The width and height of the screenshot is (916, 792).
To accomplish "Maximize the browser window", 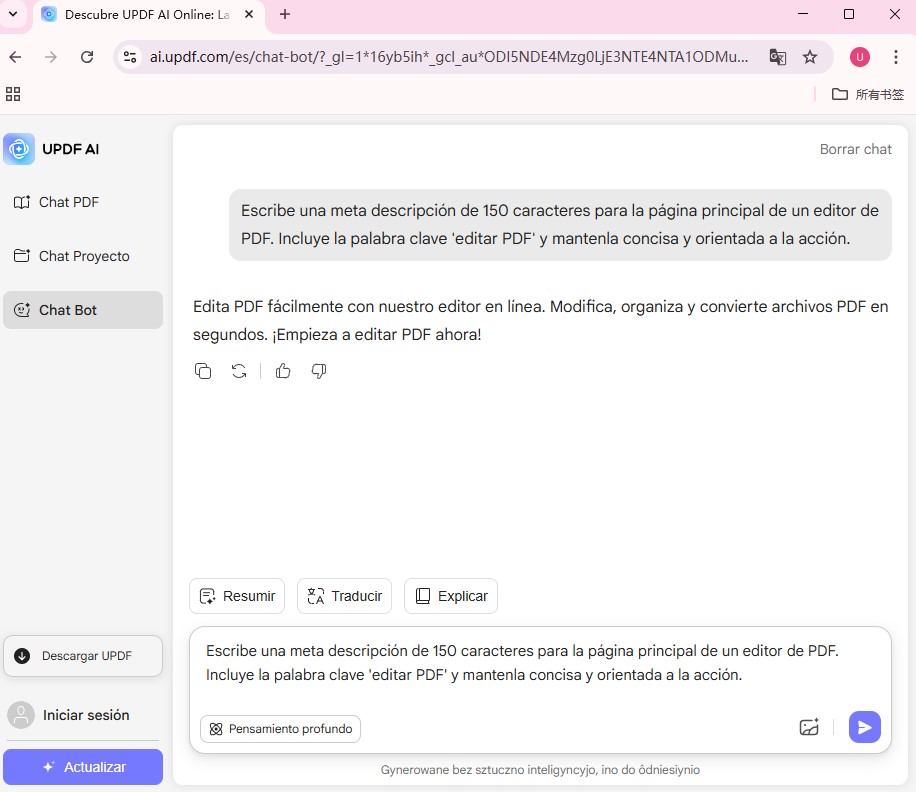I will click(849, 14).
